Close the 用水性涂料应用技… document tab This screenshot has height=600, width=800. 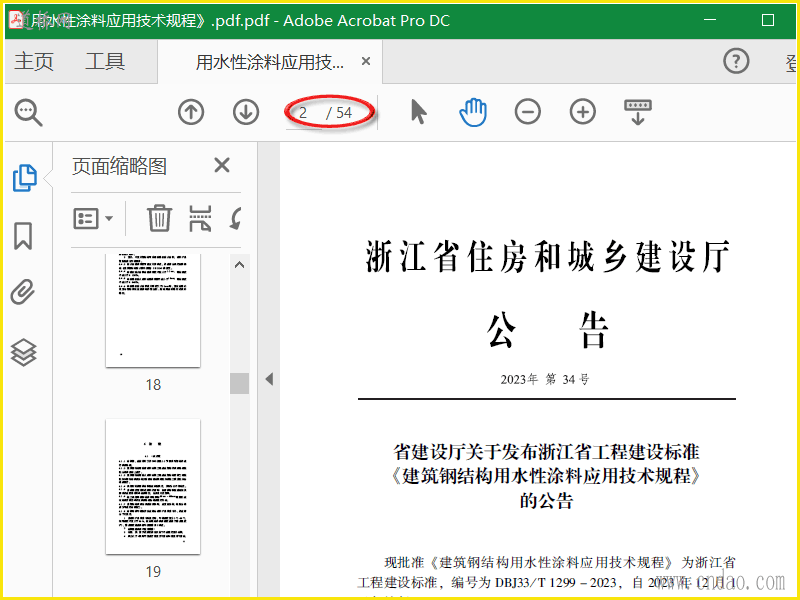366,61
